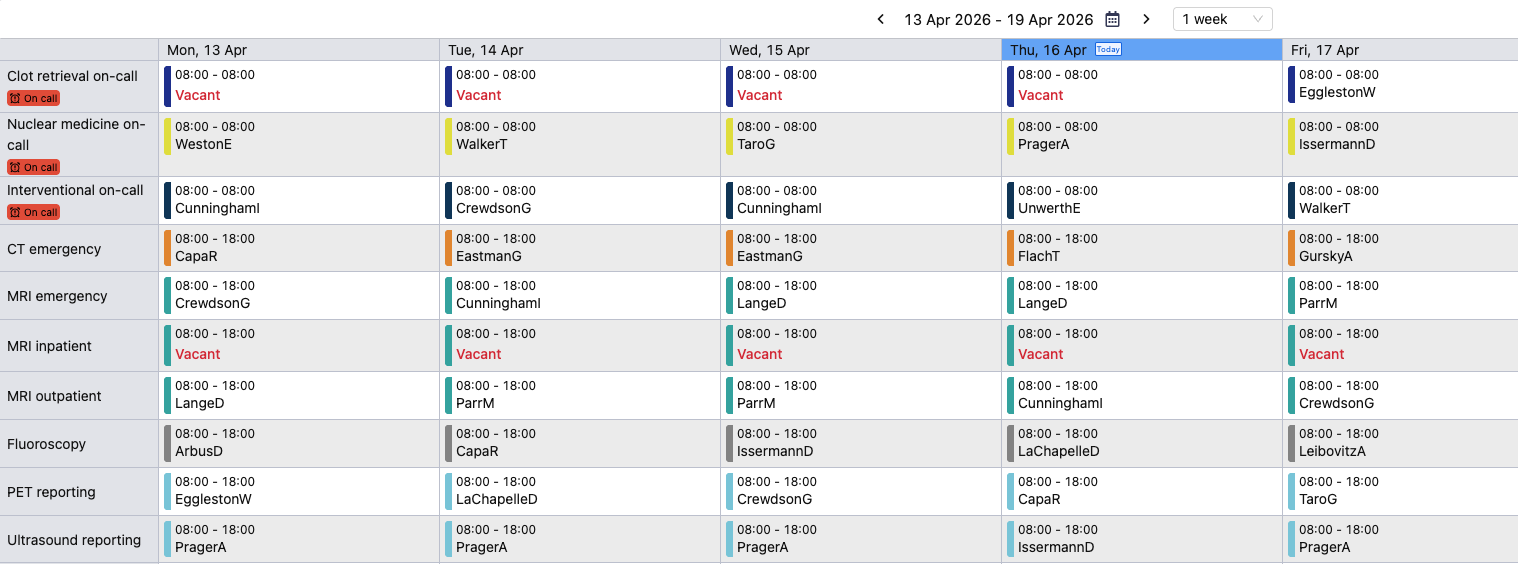Open the calendar date picker icon
This screenshot has width=1518, height=564.
(1112, 19)
